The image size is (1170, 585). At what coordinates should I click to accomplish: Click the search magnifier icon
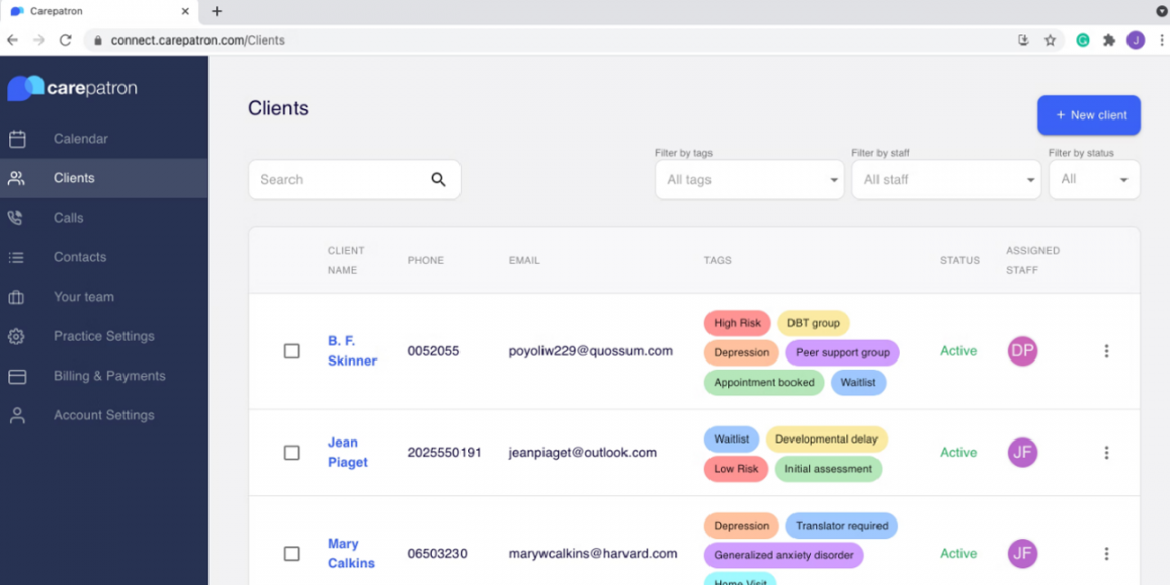[x=438, y=180]
